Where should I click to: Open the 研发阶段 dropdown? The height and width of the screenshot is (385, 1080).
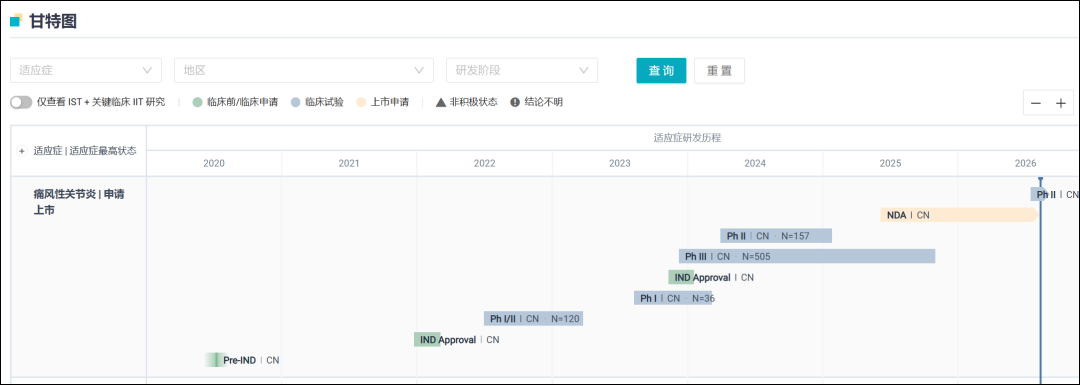(522, 70)
